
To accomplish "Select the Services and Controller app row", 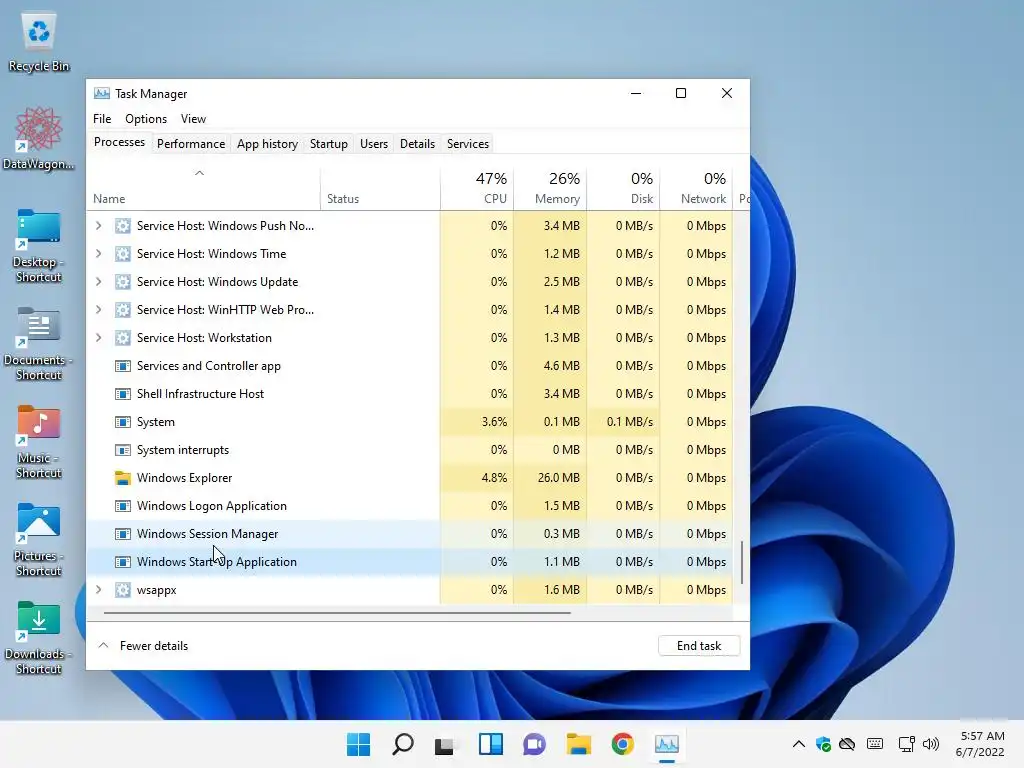I will tap(409, 366).
